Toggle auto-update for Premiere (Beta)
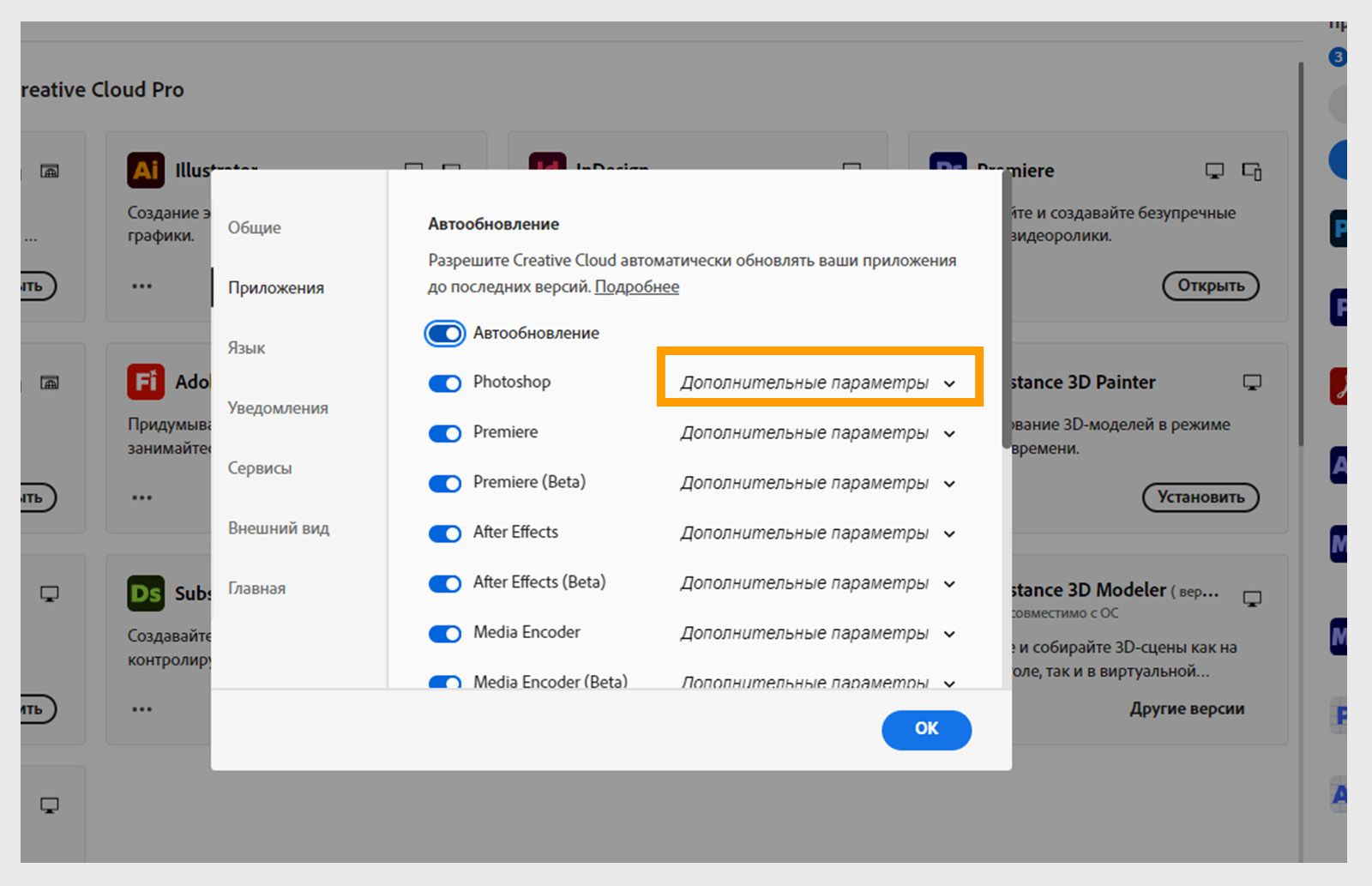 coord(445,484)
